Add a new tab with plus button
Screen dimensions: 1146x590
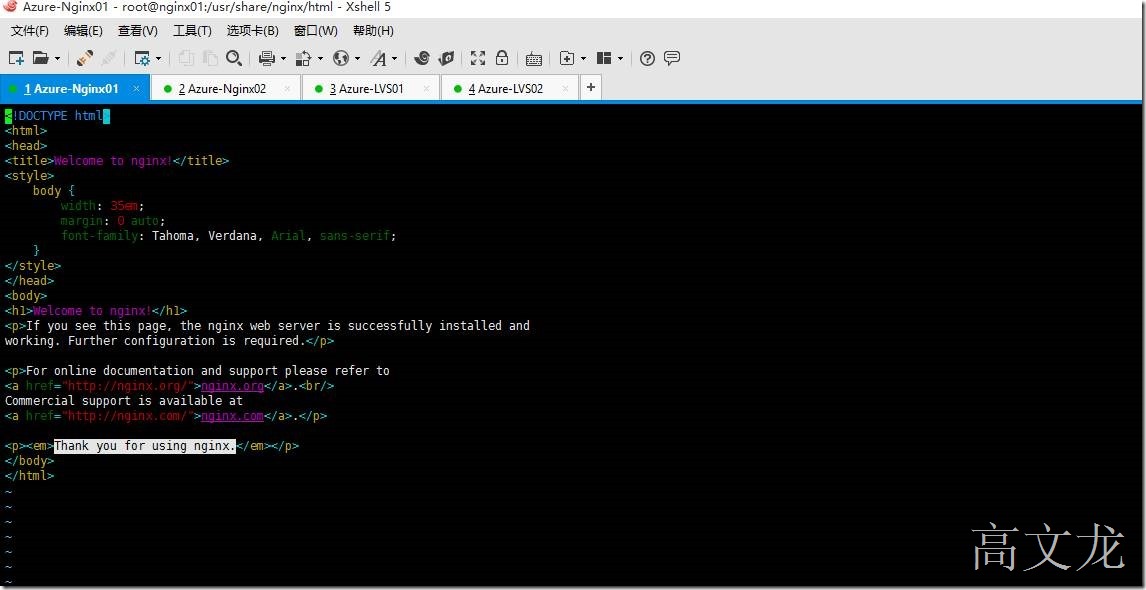[x=591, y=88]
